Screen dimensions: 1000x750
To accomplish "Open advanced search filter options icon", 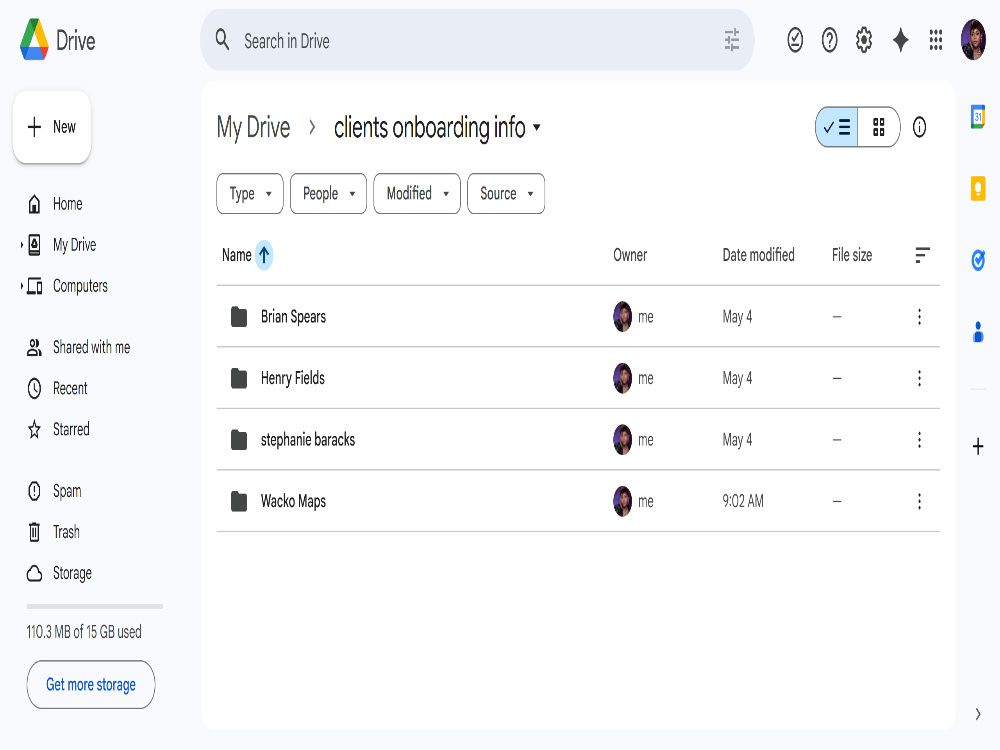I will click(x=732, y=40).
